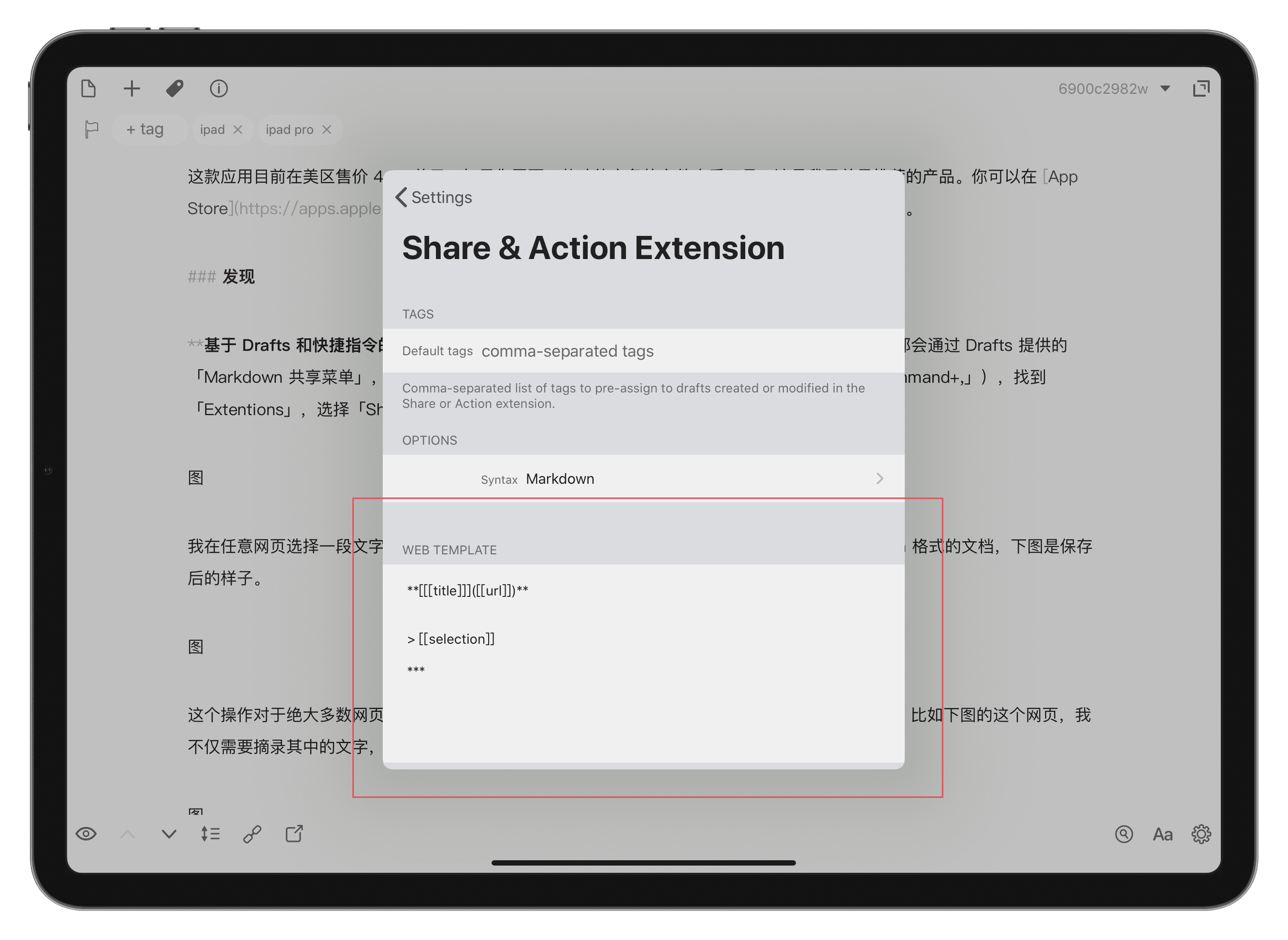The width and height of the screenshot is (1288, 940).
Task: Toggle preview with the eye icon
Action: [x=86, y=834]
